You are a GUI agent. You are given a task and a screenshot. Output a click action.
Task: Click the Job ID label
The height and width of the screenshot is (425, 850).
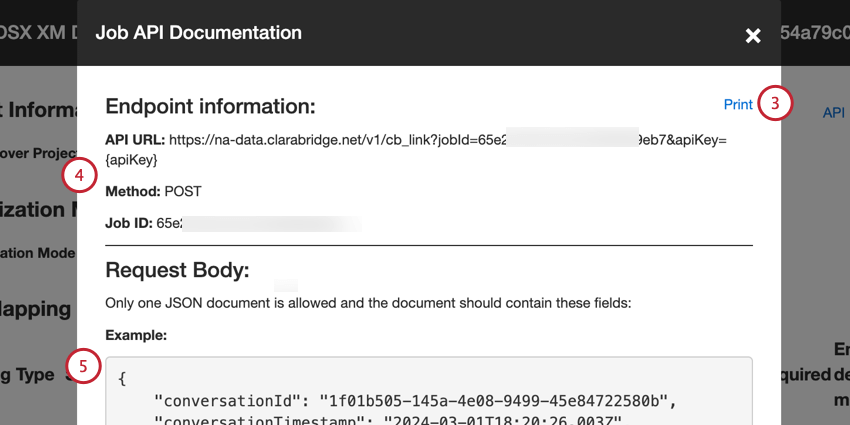(129, 223)
